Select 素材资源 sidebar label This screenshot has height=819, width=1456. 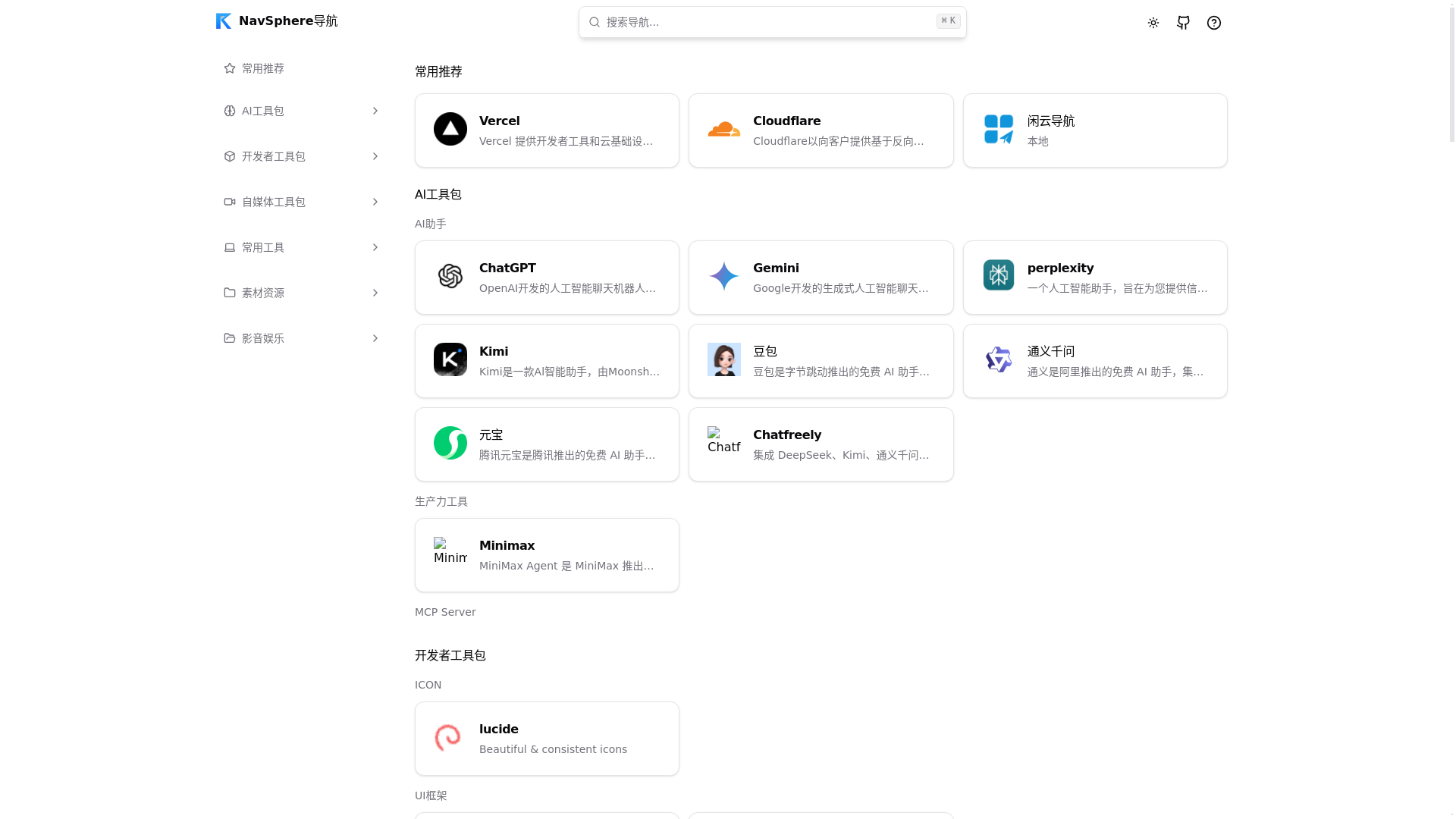point(263,293)
